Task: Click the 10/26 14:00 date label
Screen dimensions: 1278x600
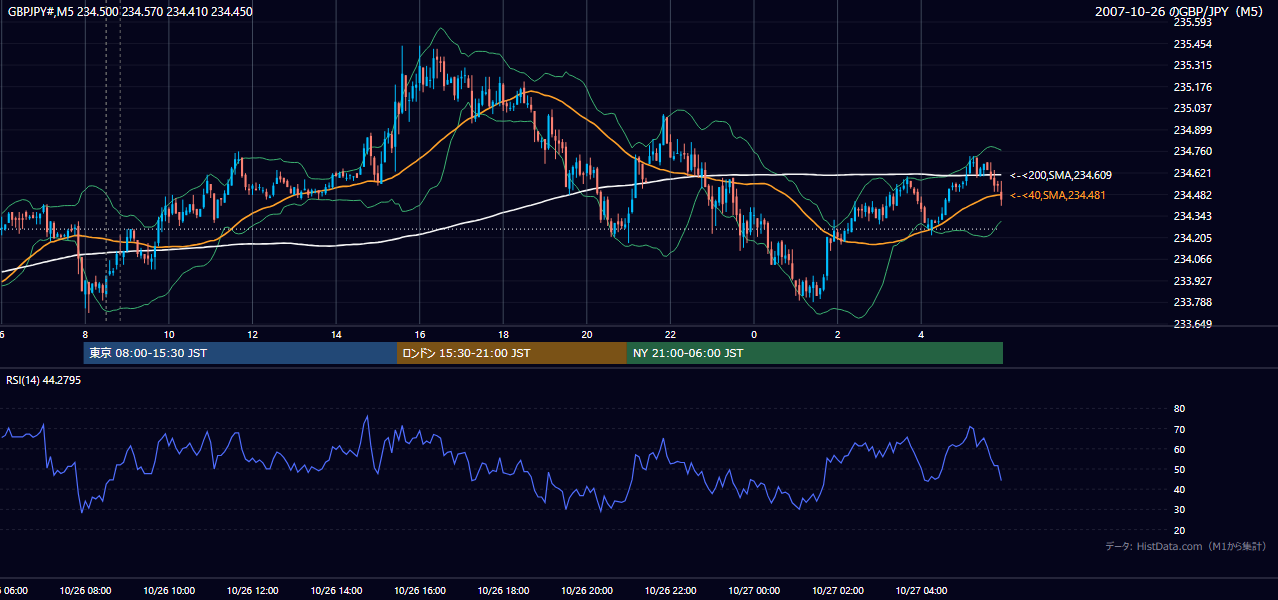Action: (x=336, y=591)
